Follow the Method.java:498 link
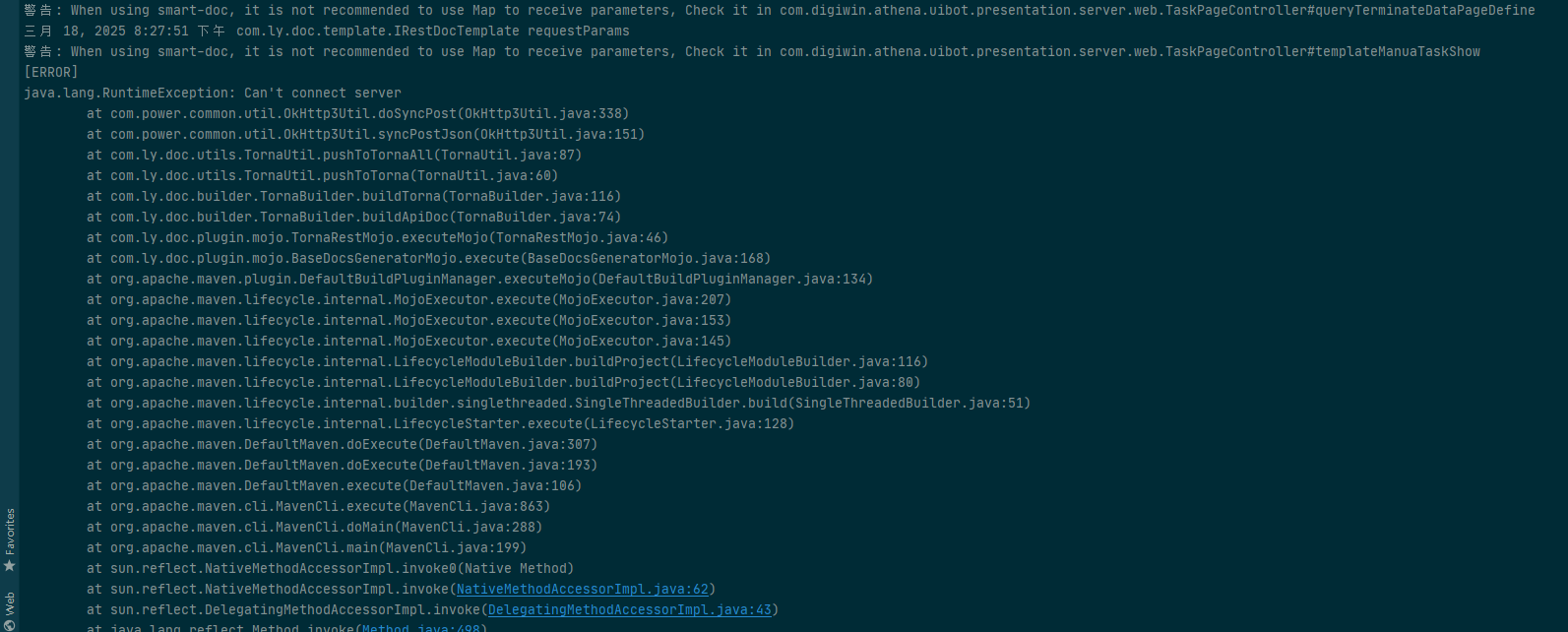This screenshot has width=1568, height=632. (x=420, y=627)
